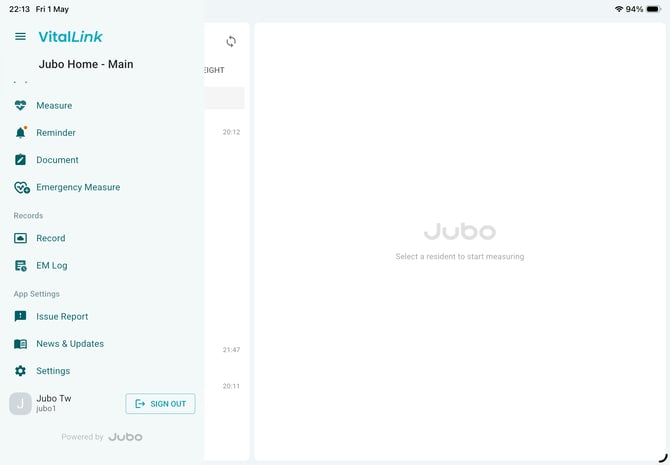Check the Wi-Fi status icon
This screenshot has height=465, width=670.
pyautogui.click(x=618, y=9)
